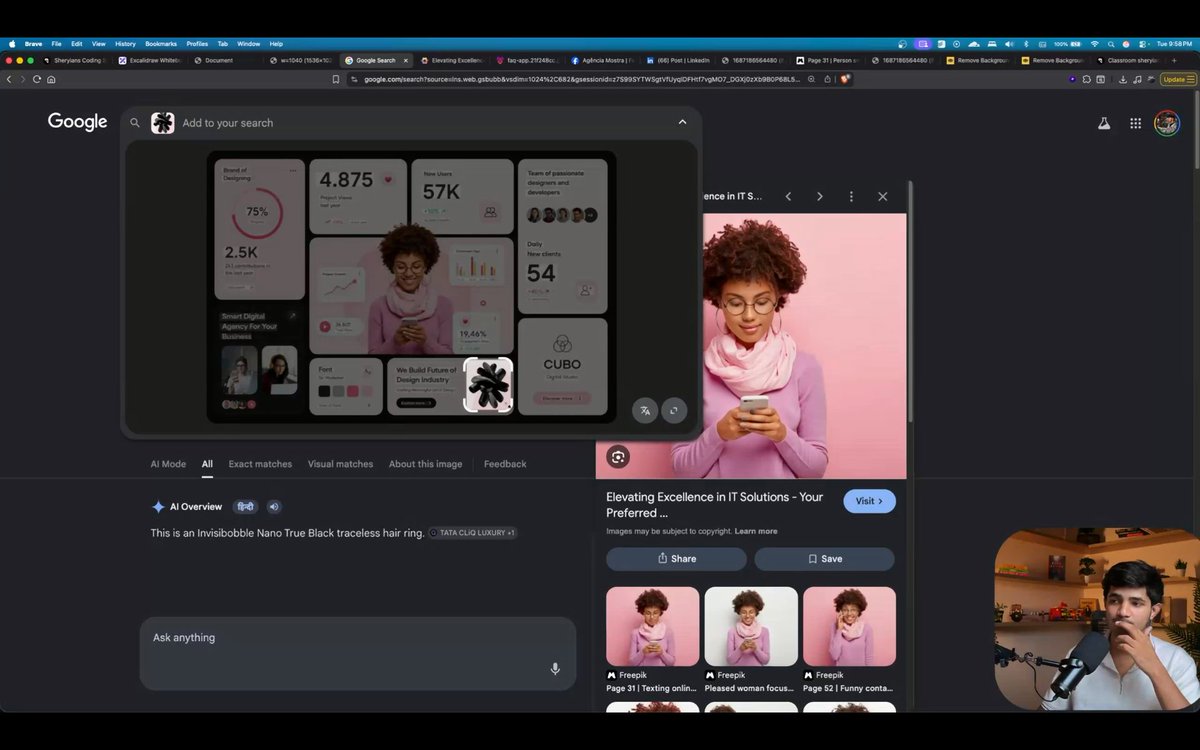Screen dimensions: 1200x750
Task: Open the Page 31 Texting online thumbnail
Action: click(x=652, y=626)
